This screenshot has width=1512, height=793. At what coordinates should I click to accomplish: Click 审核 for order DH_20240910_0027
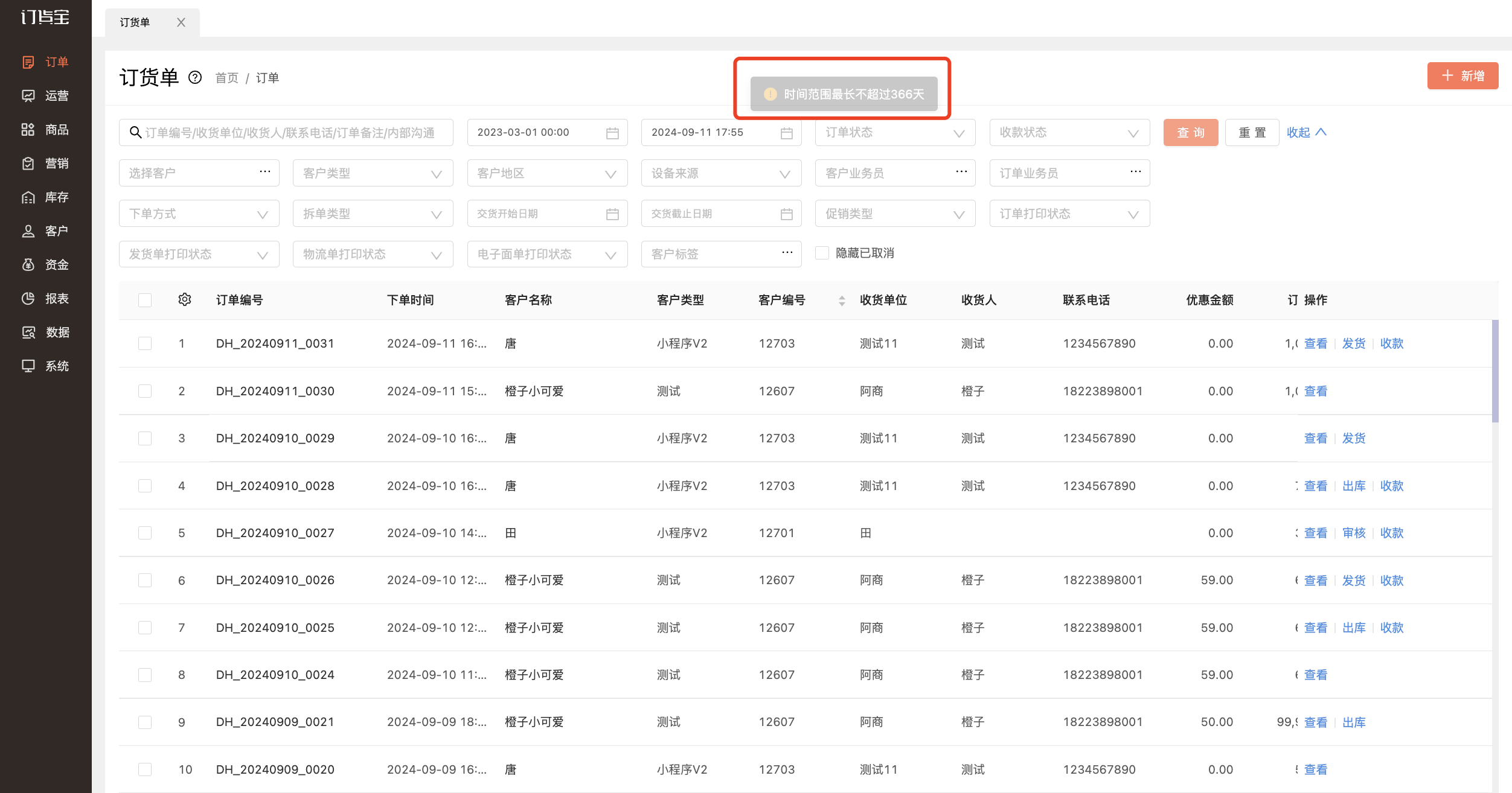click(x=1354, y=533)
